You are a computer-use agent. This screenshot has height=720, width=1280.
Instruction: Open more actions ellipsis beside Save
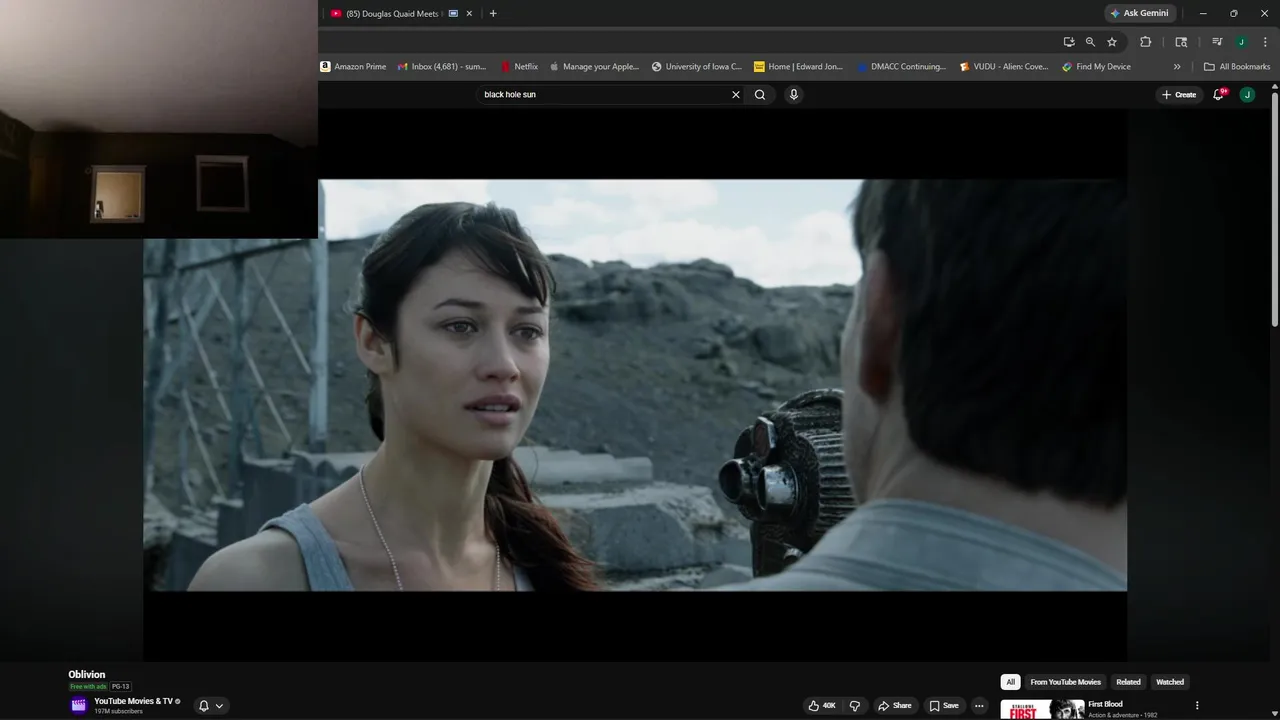(x=980, y=706)
